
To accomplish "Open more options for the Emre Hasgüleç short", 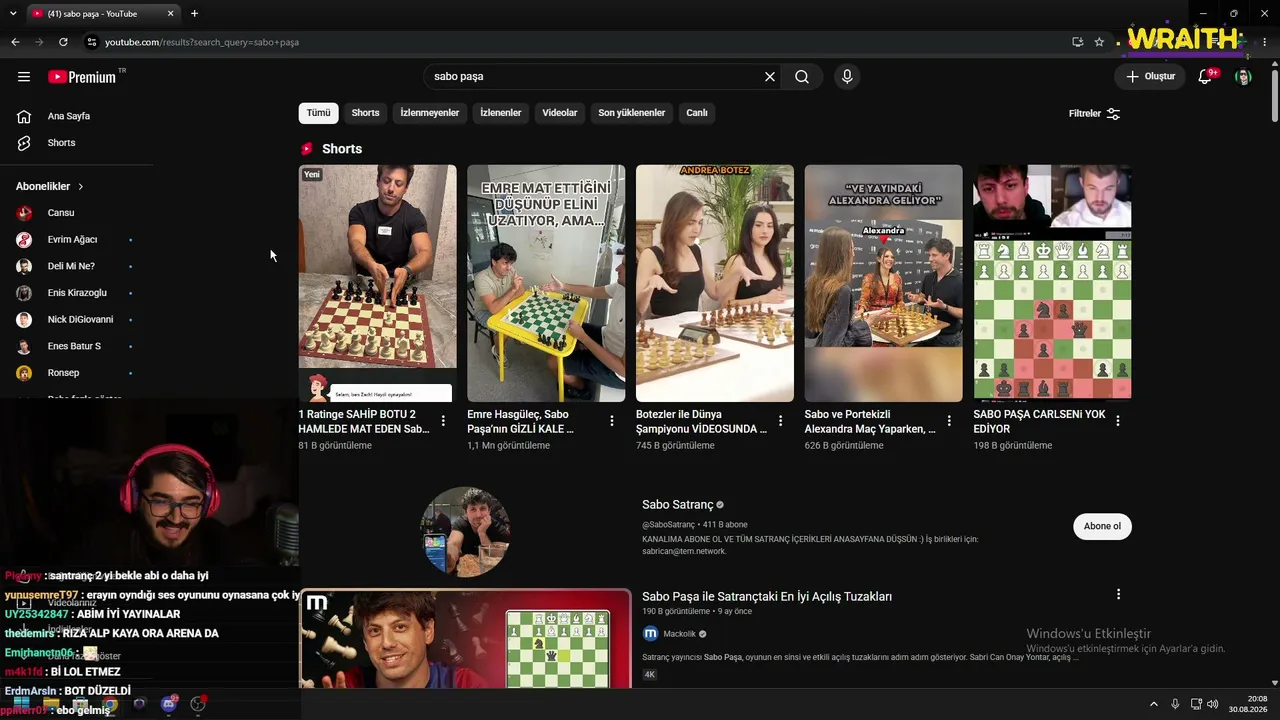I will pyautogui.click(x=612, y=421).
